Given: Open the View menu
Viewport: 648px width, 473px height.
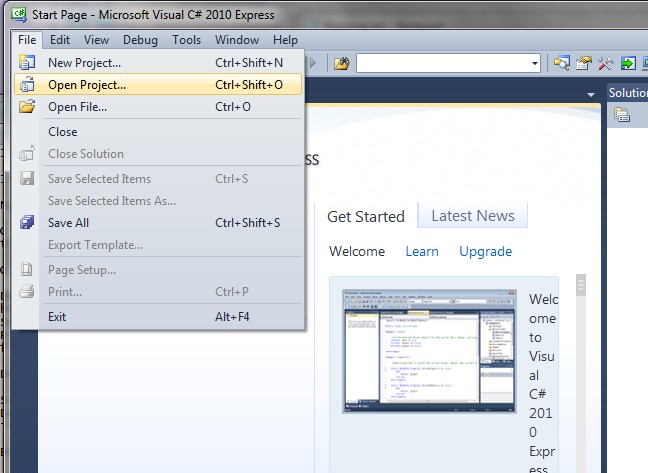Looking at the screenshot, I should coord(96,40).
